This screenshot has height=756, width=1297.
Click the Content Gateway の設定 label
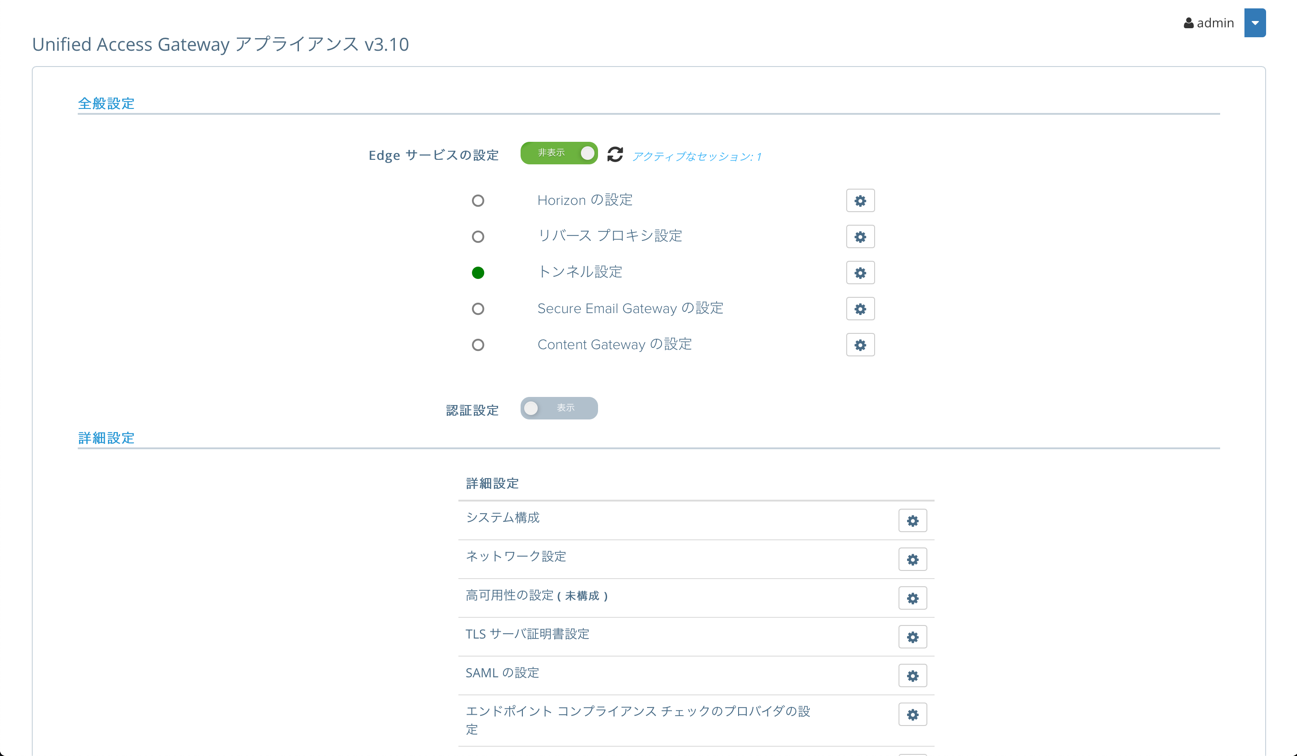click(x=614, y=344)
